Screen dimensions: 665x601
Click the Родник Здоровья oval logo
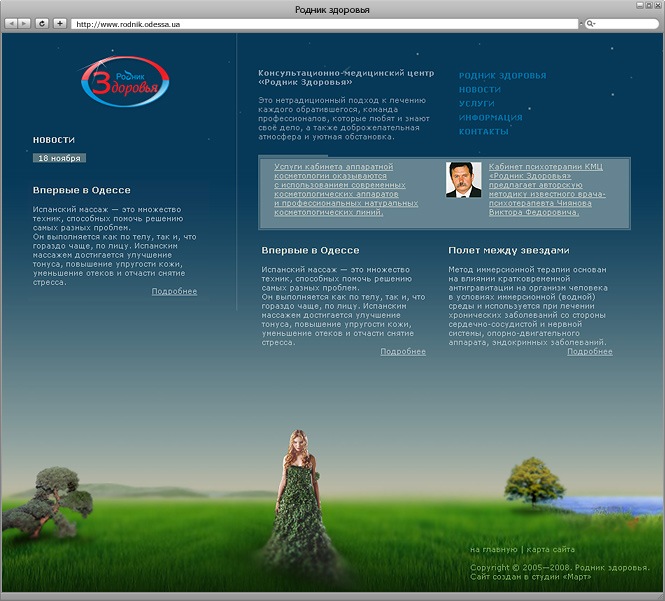click(125, 81)
